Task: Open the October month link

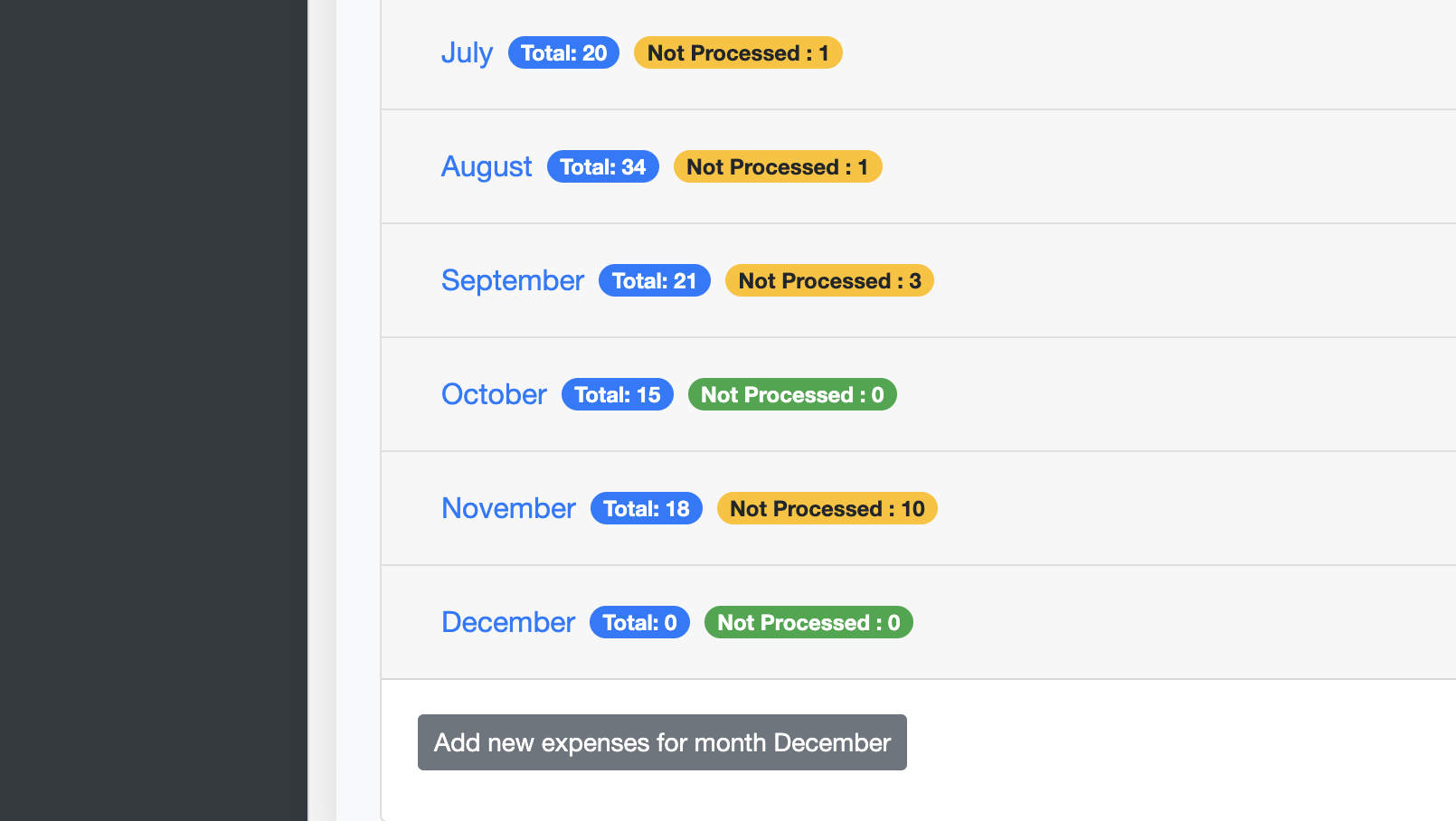Action: click(494, 395)
